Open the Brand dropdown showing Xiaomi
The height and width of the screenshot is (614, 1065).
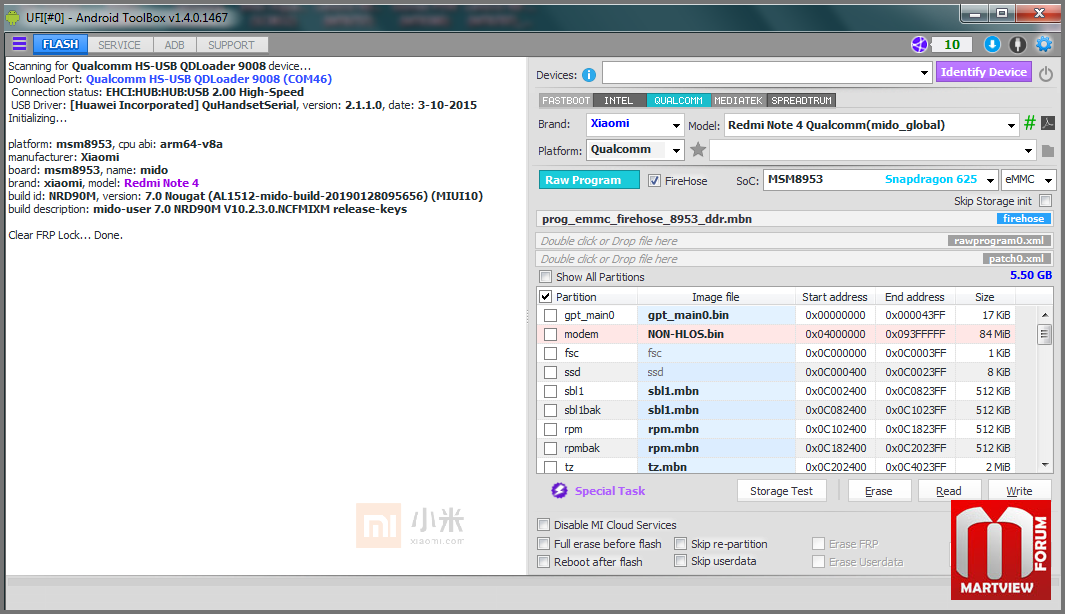click(676, 125)
